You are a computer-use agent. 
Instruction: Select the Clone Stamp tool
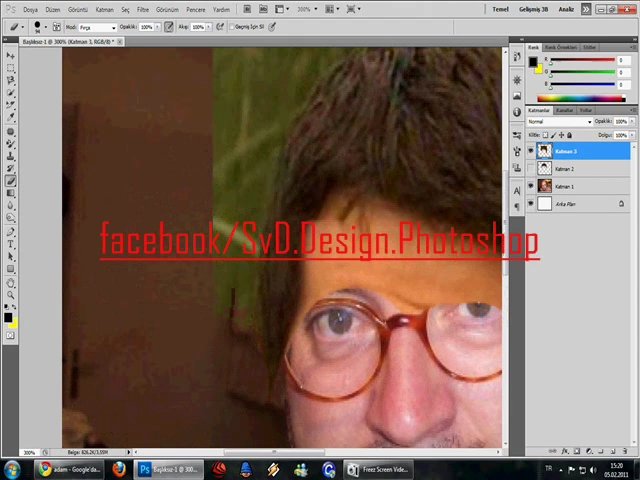coord(11,156)
